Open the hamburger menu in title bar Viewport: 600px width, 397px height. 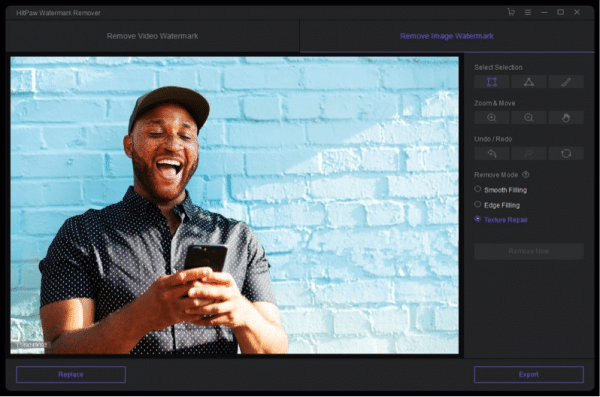528,13
